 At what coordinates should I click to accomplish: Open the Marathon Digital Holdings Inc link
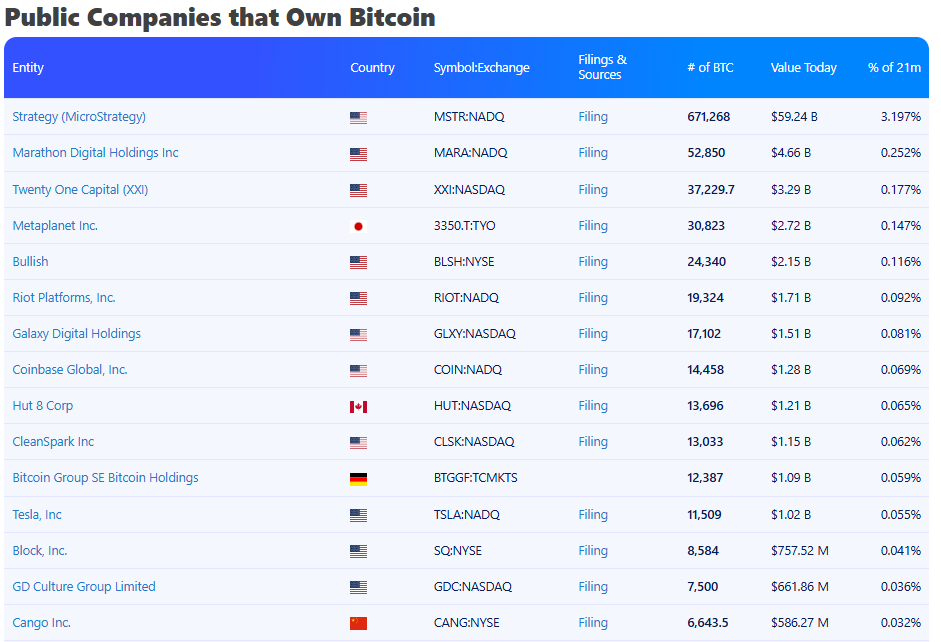pos(95,153)
